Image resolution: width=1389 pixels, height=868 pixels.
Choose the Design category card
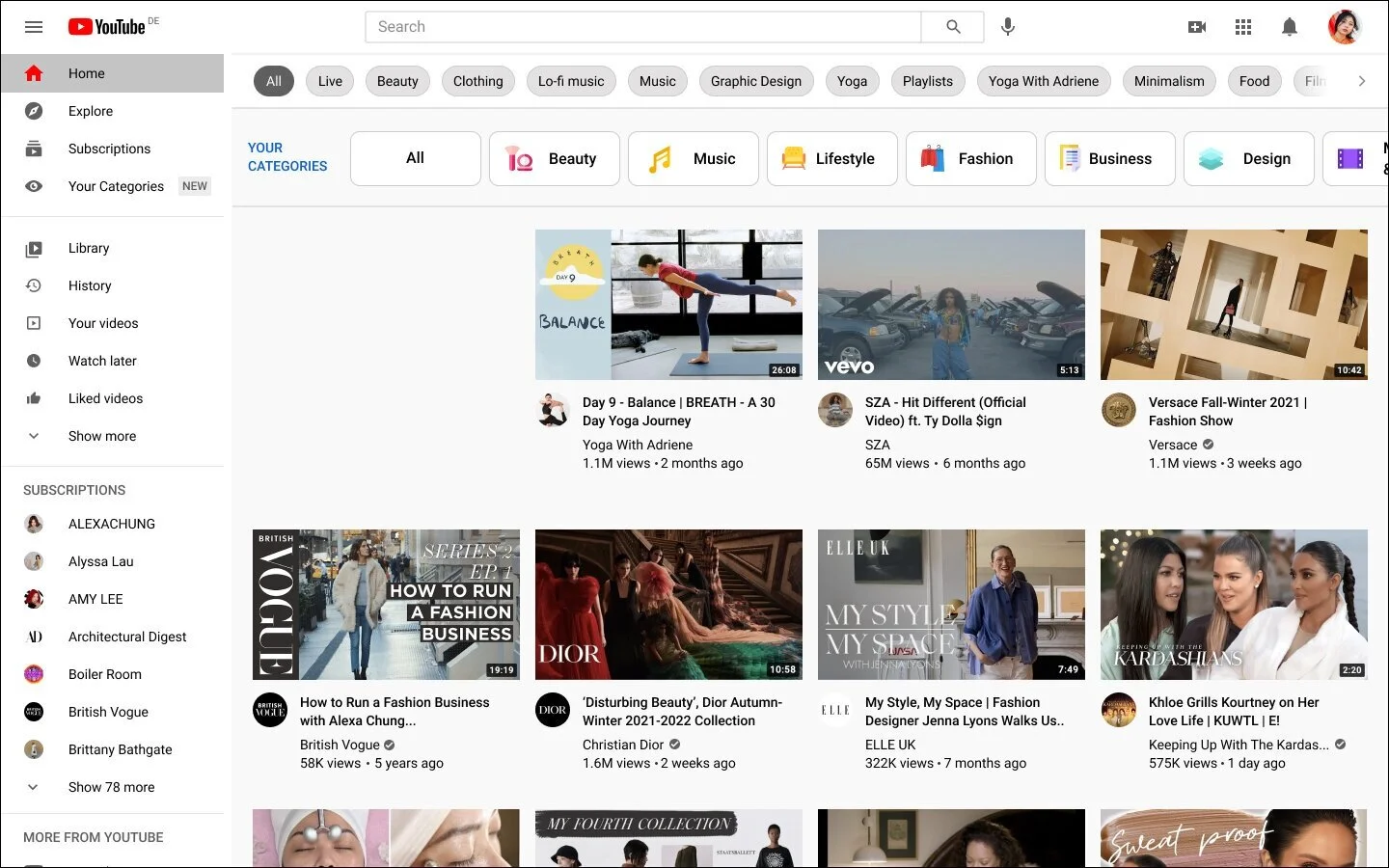pos(1249,158)
